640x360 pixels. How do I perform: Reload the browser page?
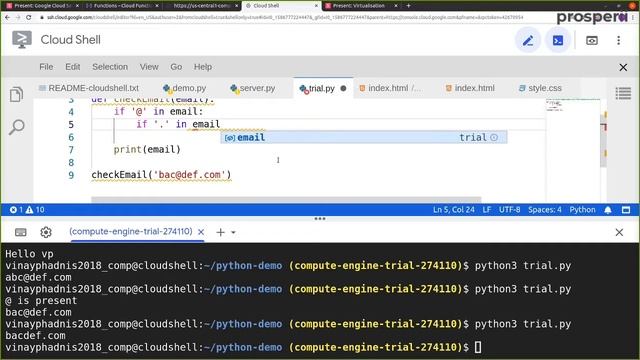[x=29, y=18]
